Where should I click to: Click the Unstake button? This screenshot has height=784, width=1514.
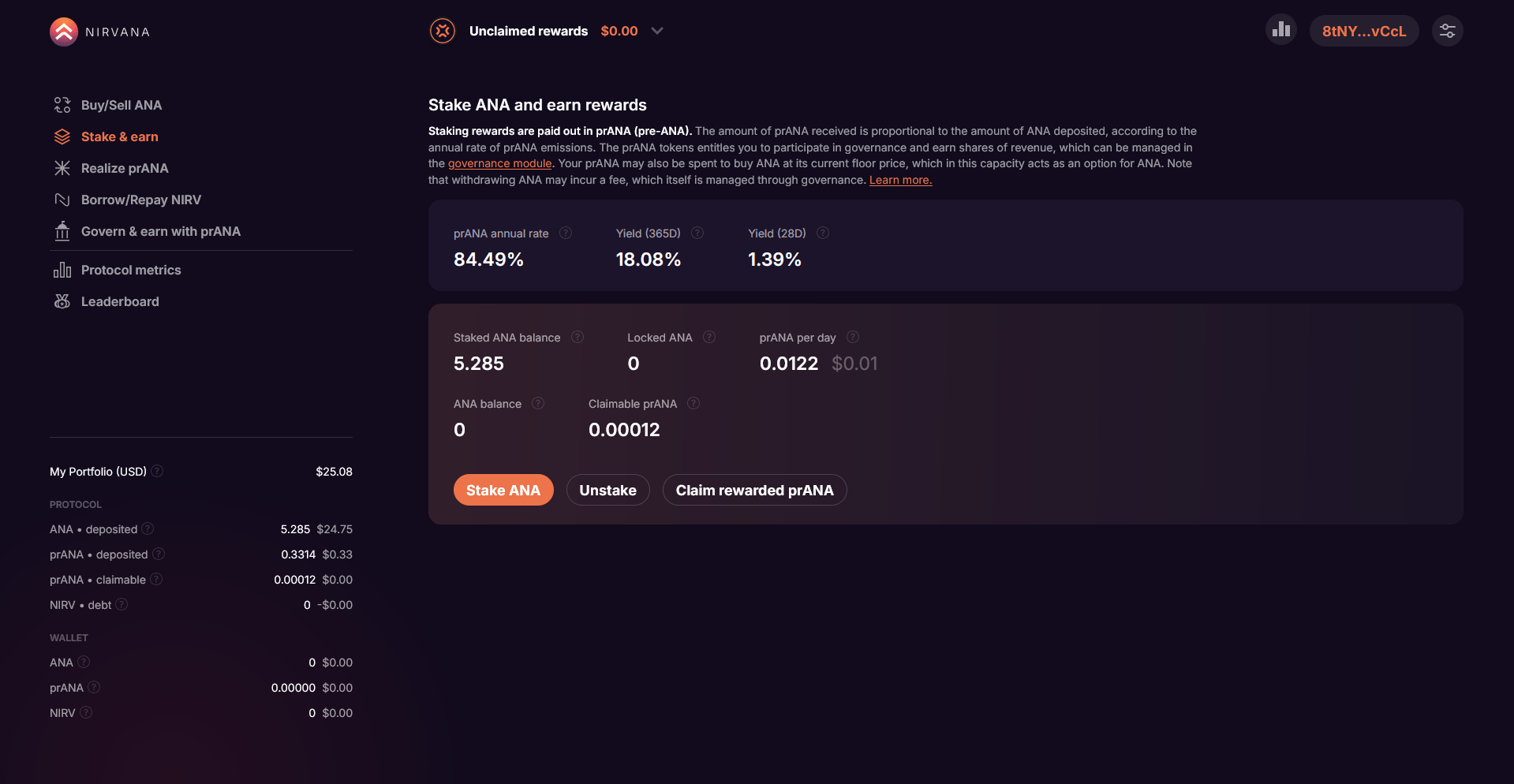pos(607,490)
